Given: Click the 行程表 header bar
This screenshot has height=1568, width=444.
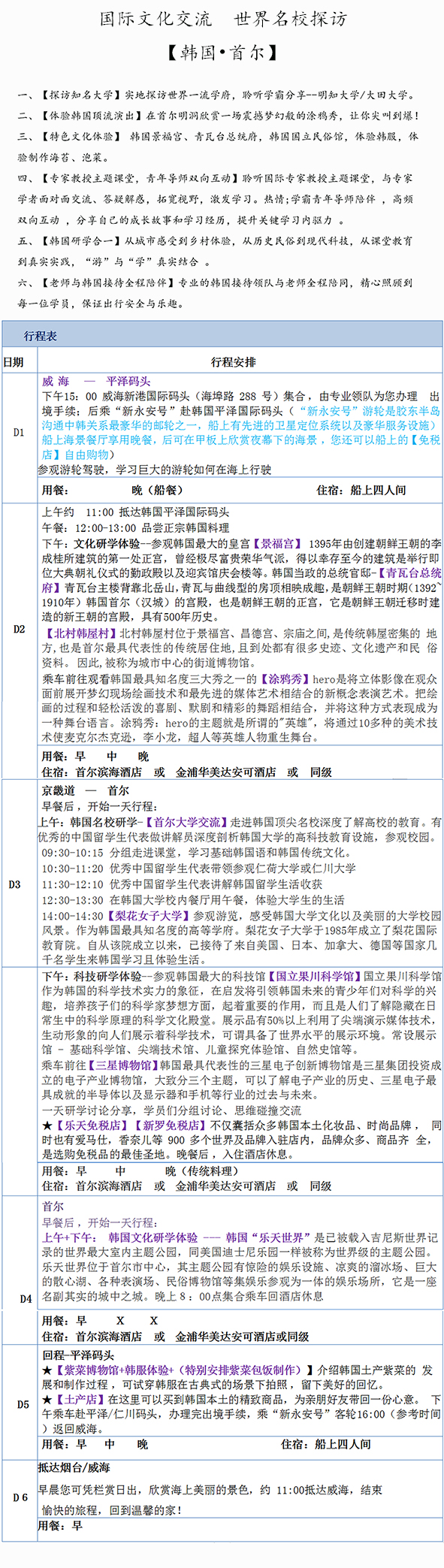Looking at the screenshot, I should [x=222, y=335].
